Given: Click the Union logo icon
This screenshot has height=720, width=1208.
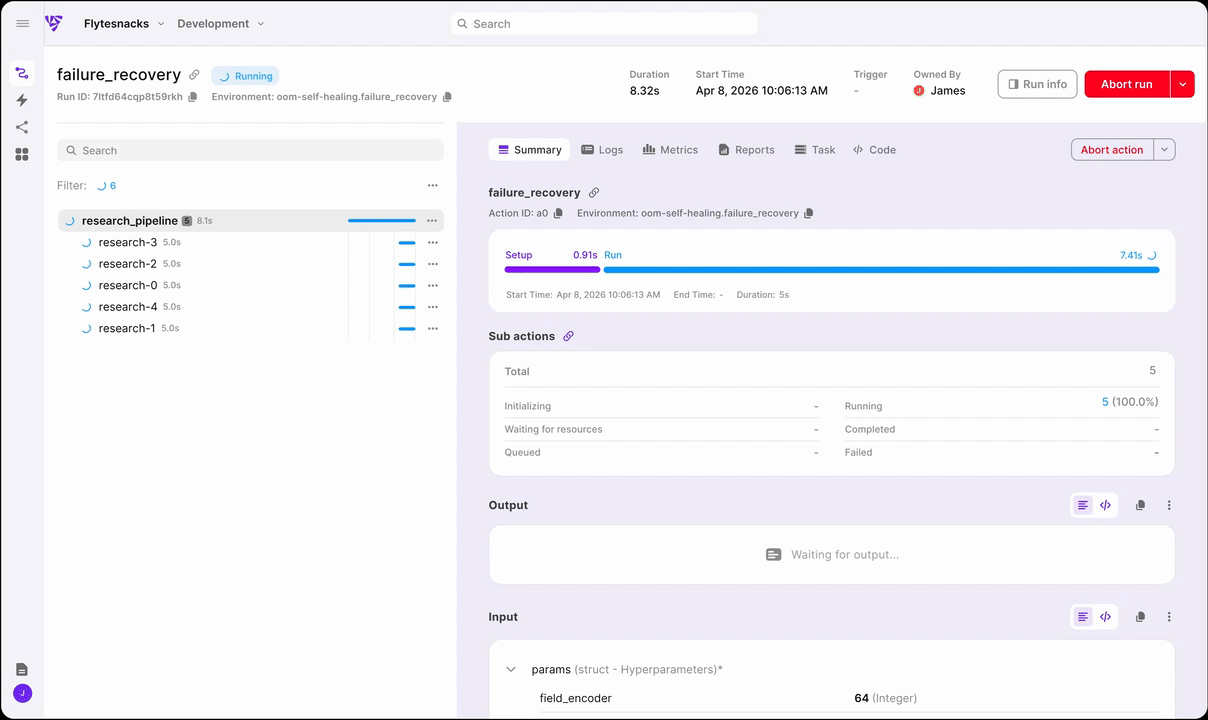Looking at the screenshot, I should click(54, 23).
